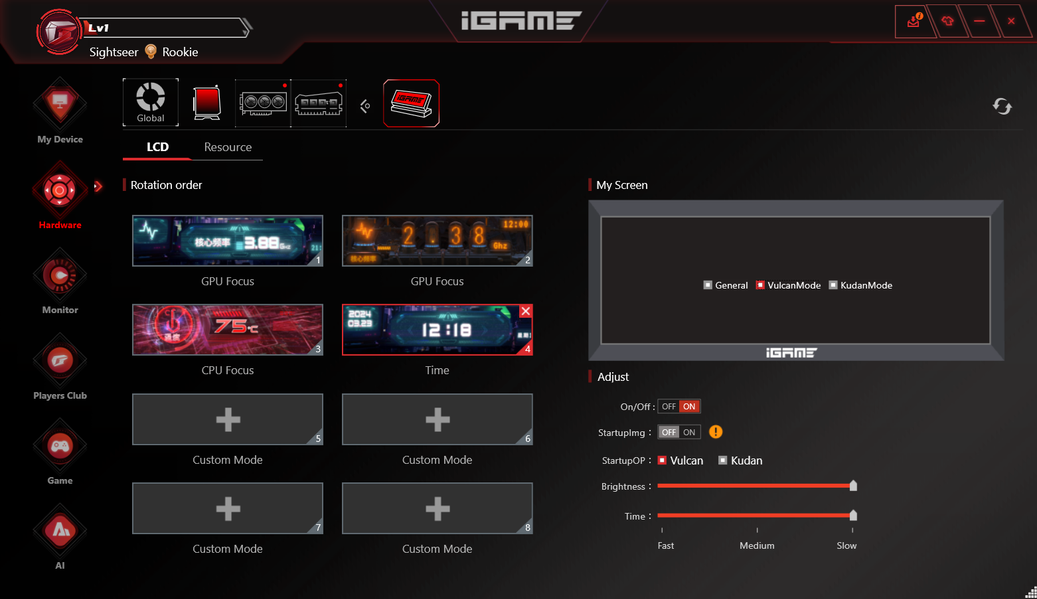Click the Medium time label

(x=757, y=545)
